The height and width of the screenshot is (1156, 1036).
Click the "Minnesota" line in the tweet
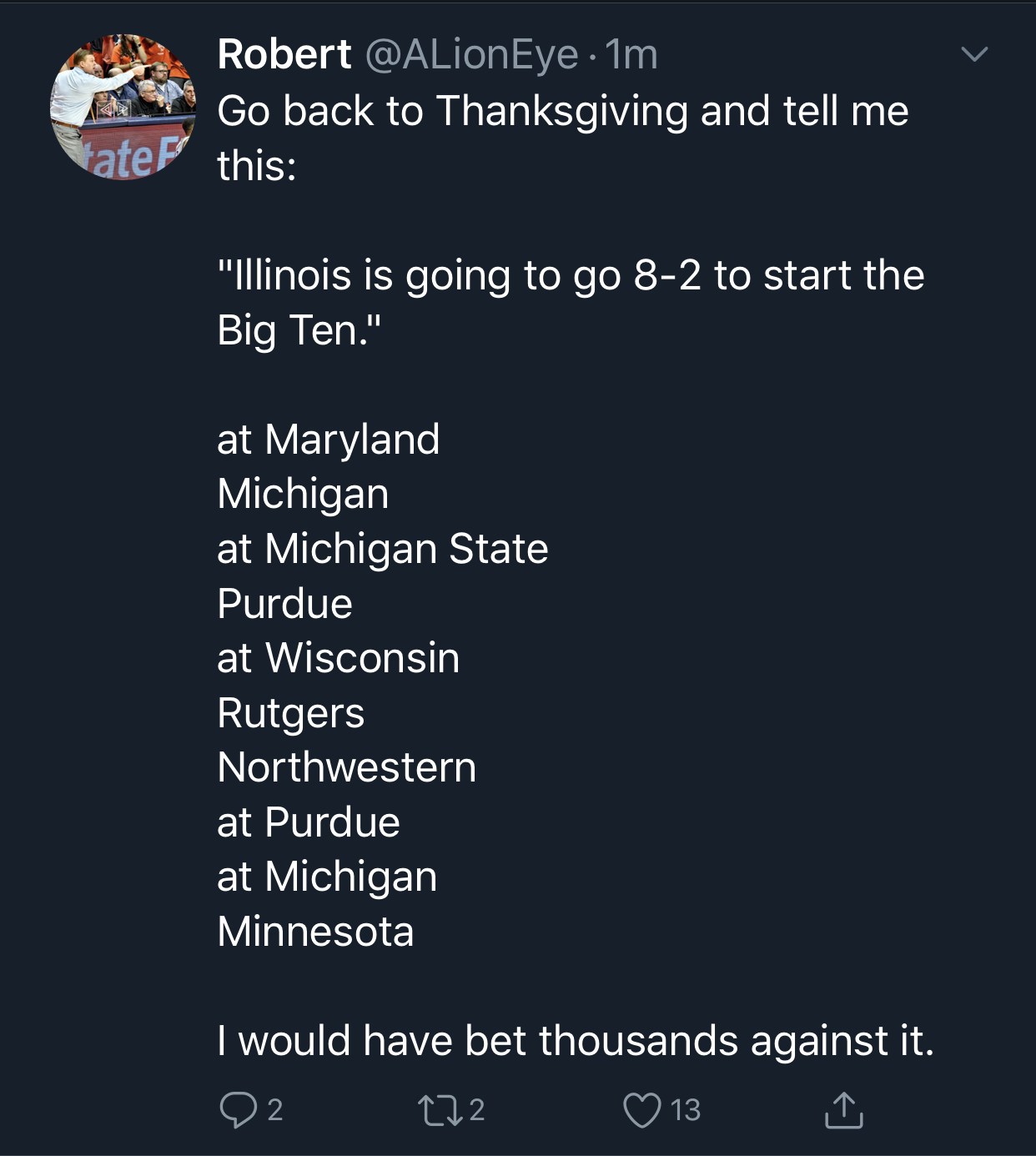click(x=315, y=932)
